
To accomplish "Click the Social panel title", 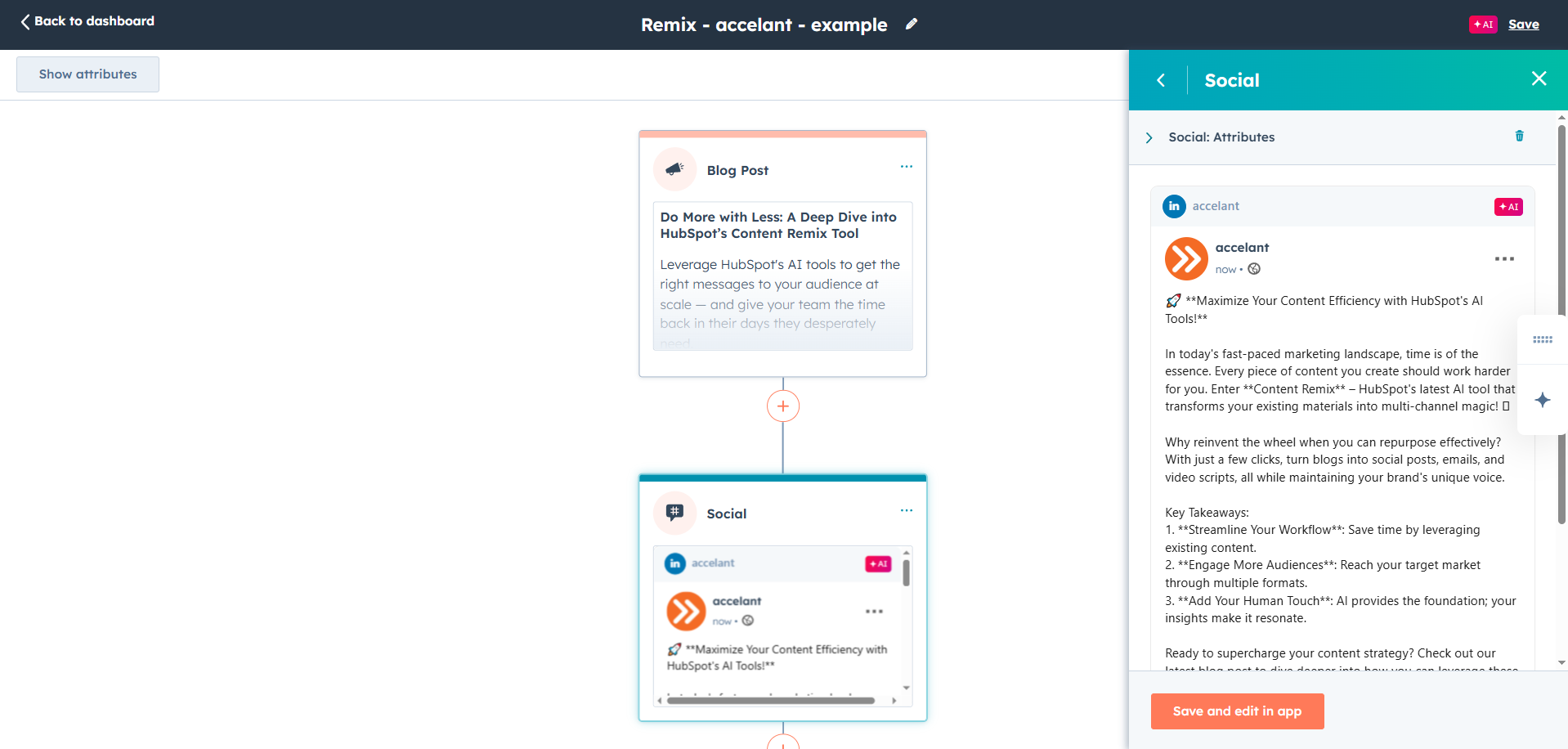I will (1232, 80).
